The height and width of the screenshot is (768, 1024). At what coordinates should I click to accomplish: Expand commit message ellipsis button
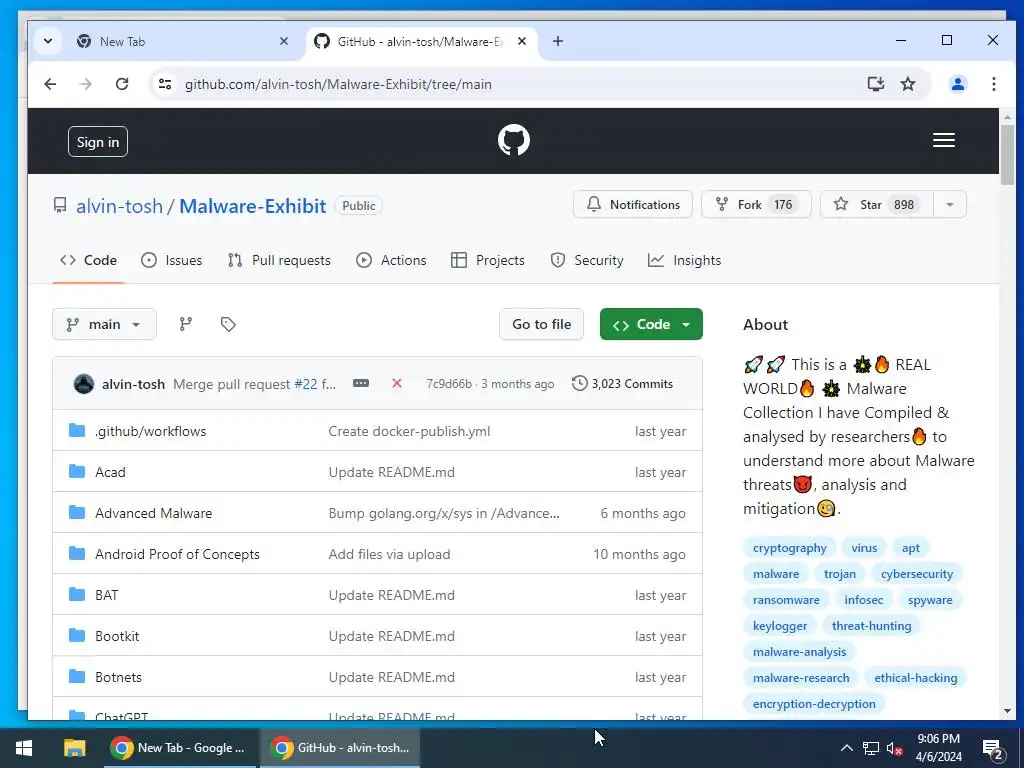tap(361, 383)
